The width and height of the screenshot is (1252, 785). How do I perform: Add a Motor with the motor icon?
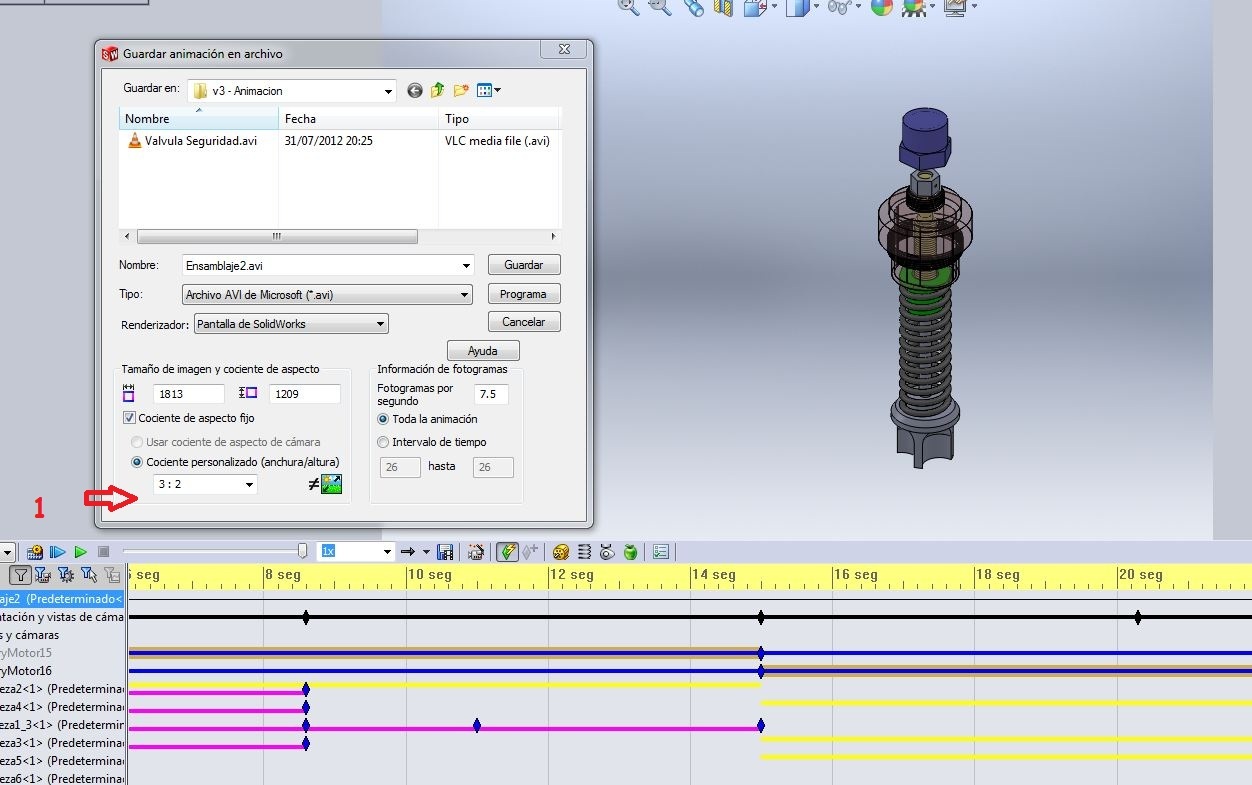tap(561, 552)
